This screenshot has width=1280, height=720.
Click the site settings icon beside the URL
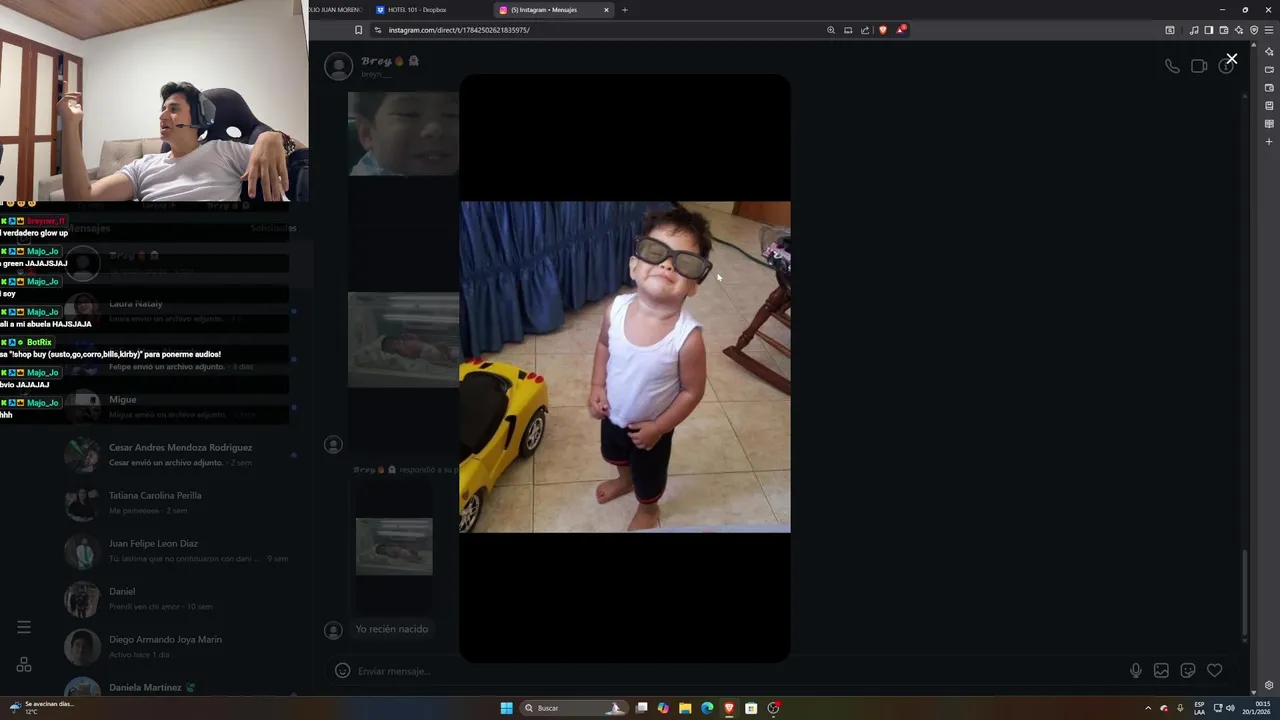(380, 30)
